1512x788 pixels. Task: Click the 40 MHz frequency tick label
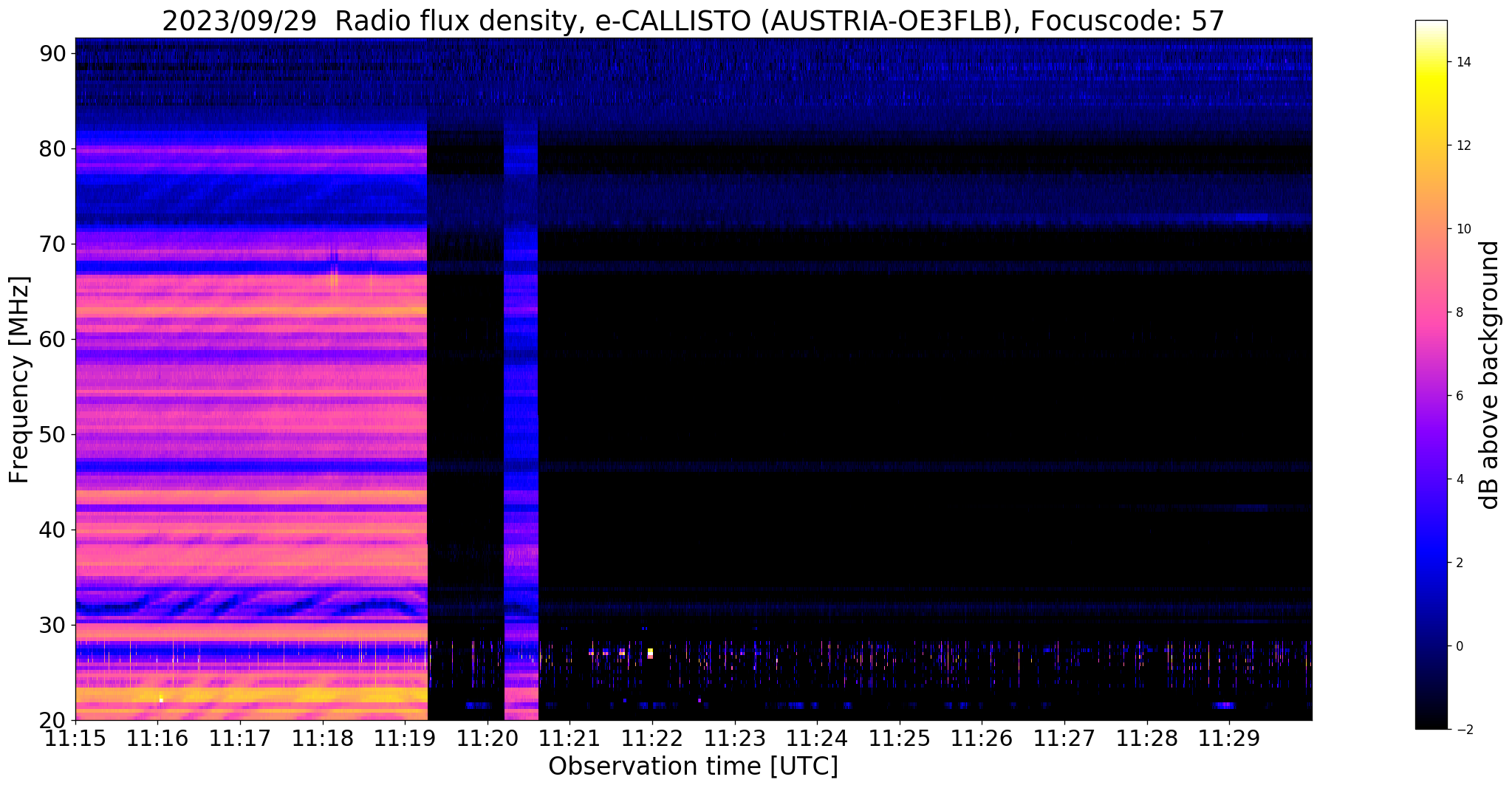pyautogui.click(x=53, y=530)
